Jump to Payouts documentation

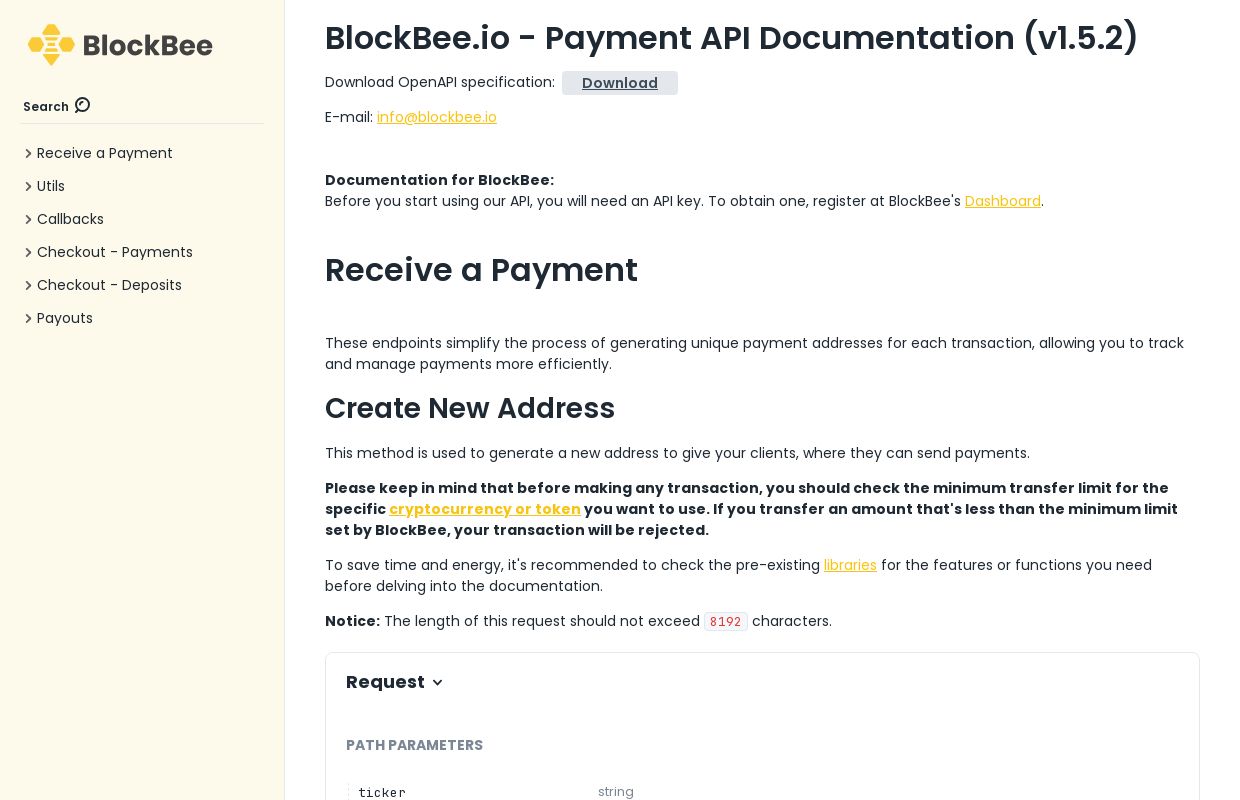click(65, 318)
